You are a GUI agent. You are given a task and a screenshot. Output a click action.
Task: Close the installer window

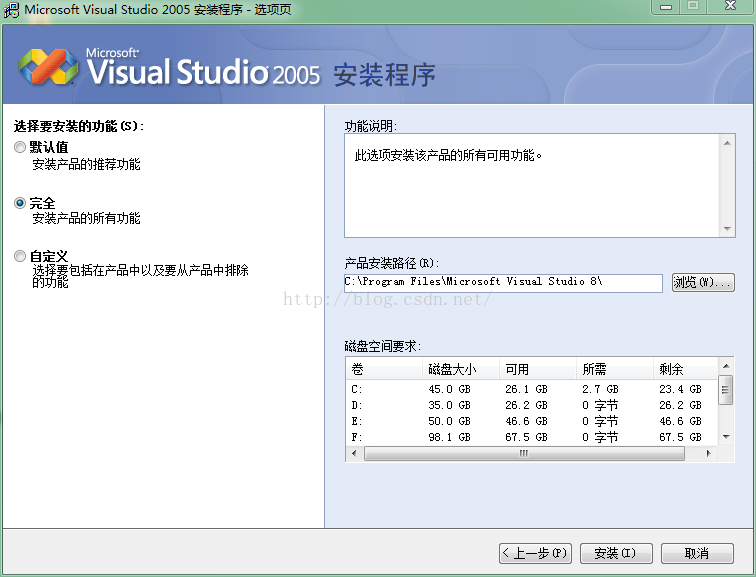pyautogui.click(x=730, y=7)
